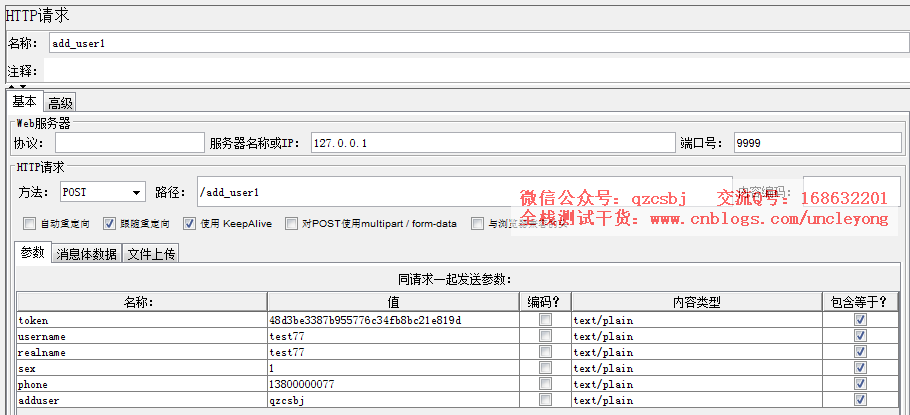Check the 编码 checkbox in token row

point(546,320)
